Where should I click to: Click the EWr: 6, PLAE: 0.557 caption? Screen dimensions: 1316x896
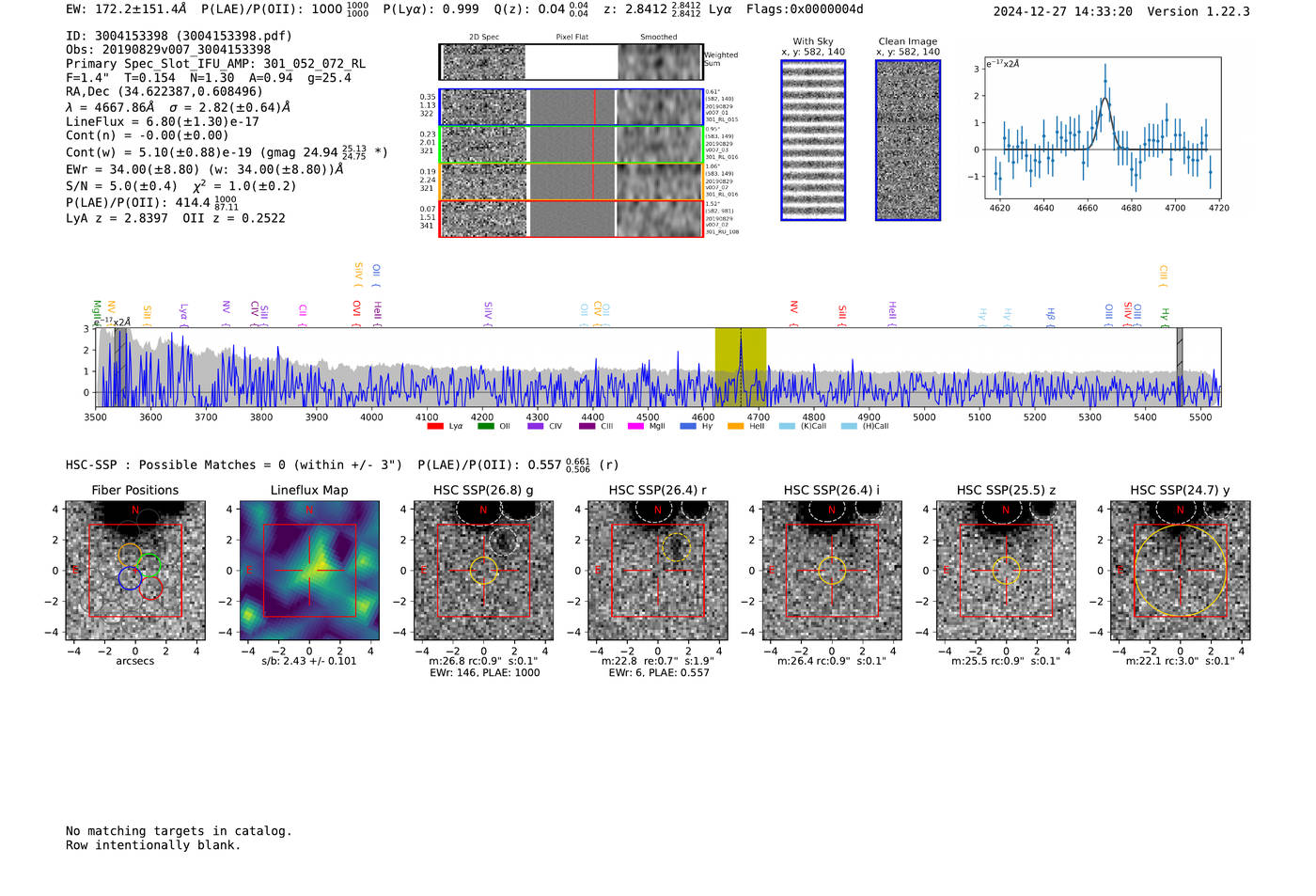[659, 673]
